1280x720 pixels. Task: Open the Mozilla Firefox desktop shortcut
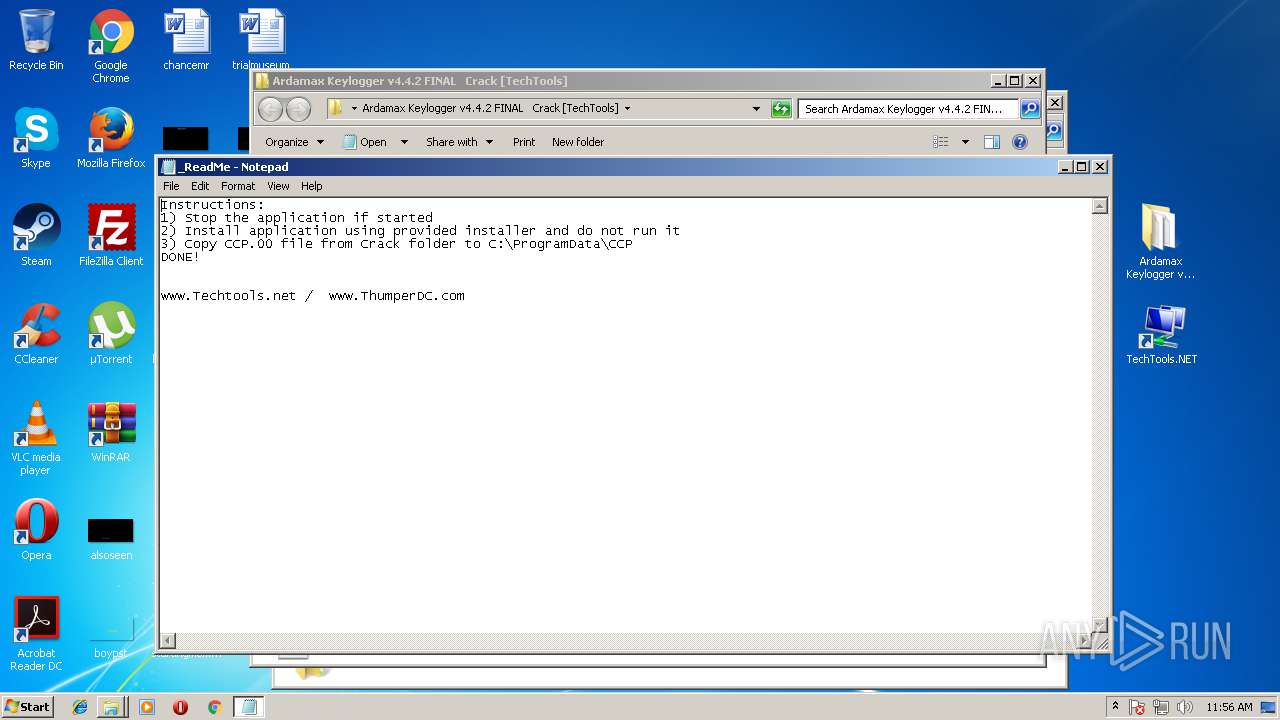coord(111,138)
